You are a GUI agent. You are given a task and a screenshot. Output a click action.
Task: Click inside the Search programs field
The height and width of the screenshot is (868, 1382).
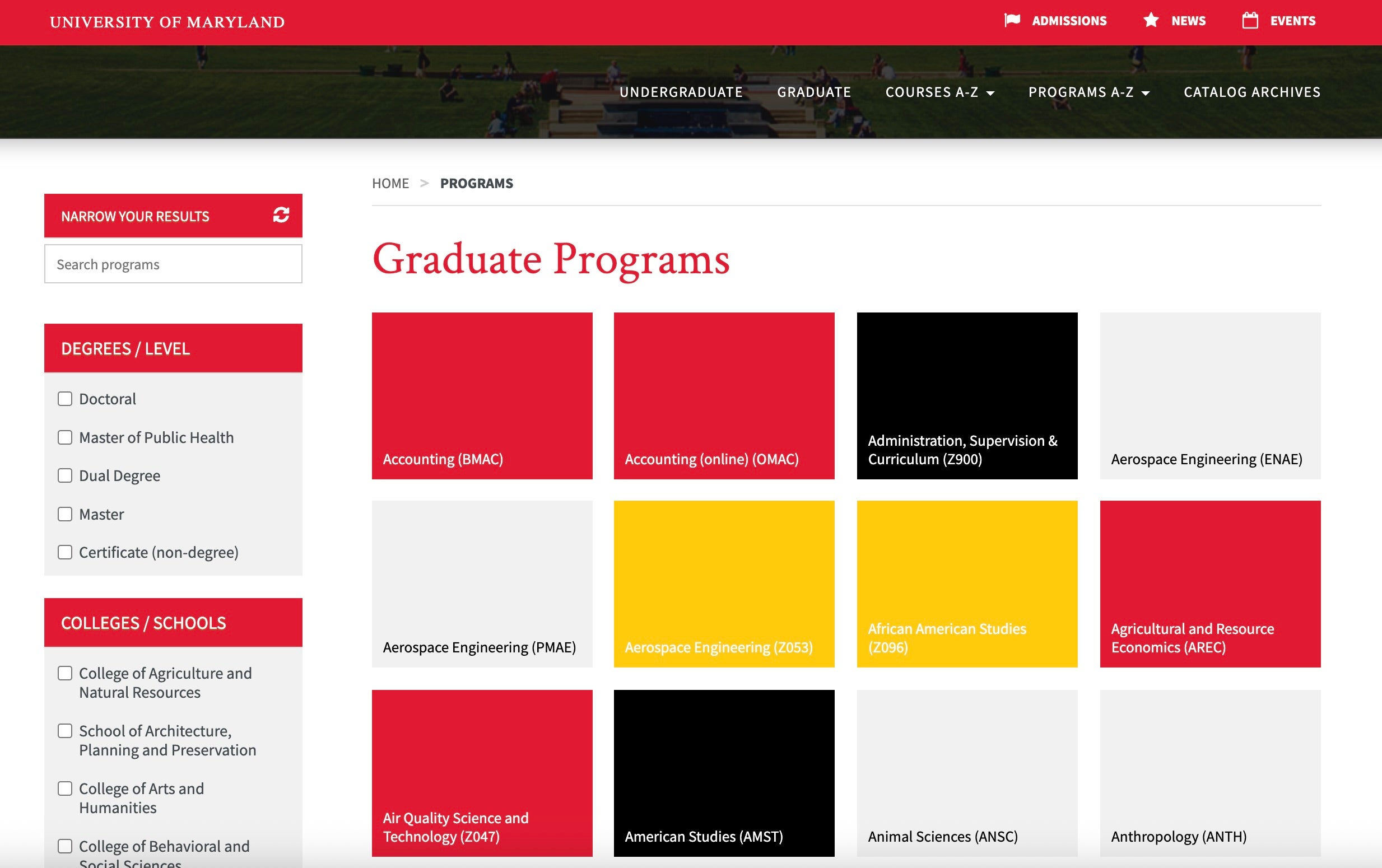tap(172, 263)
